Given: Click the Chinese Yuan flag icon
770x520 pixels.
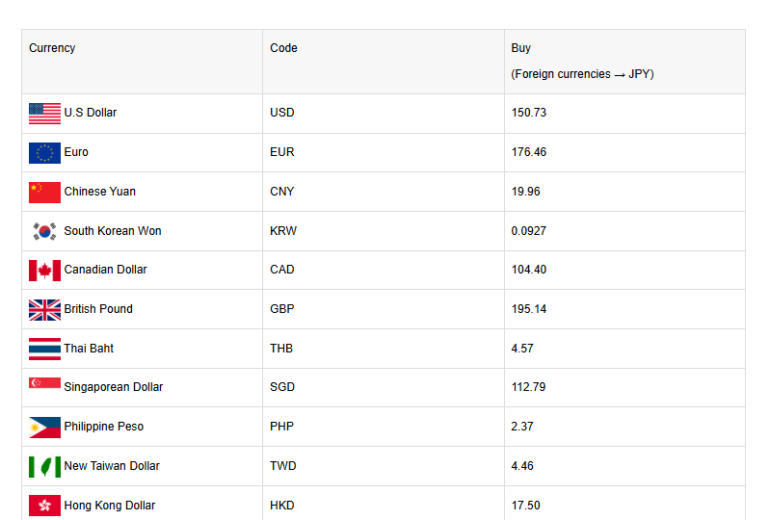Looking at the screenshot, I should [45, 192].
